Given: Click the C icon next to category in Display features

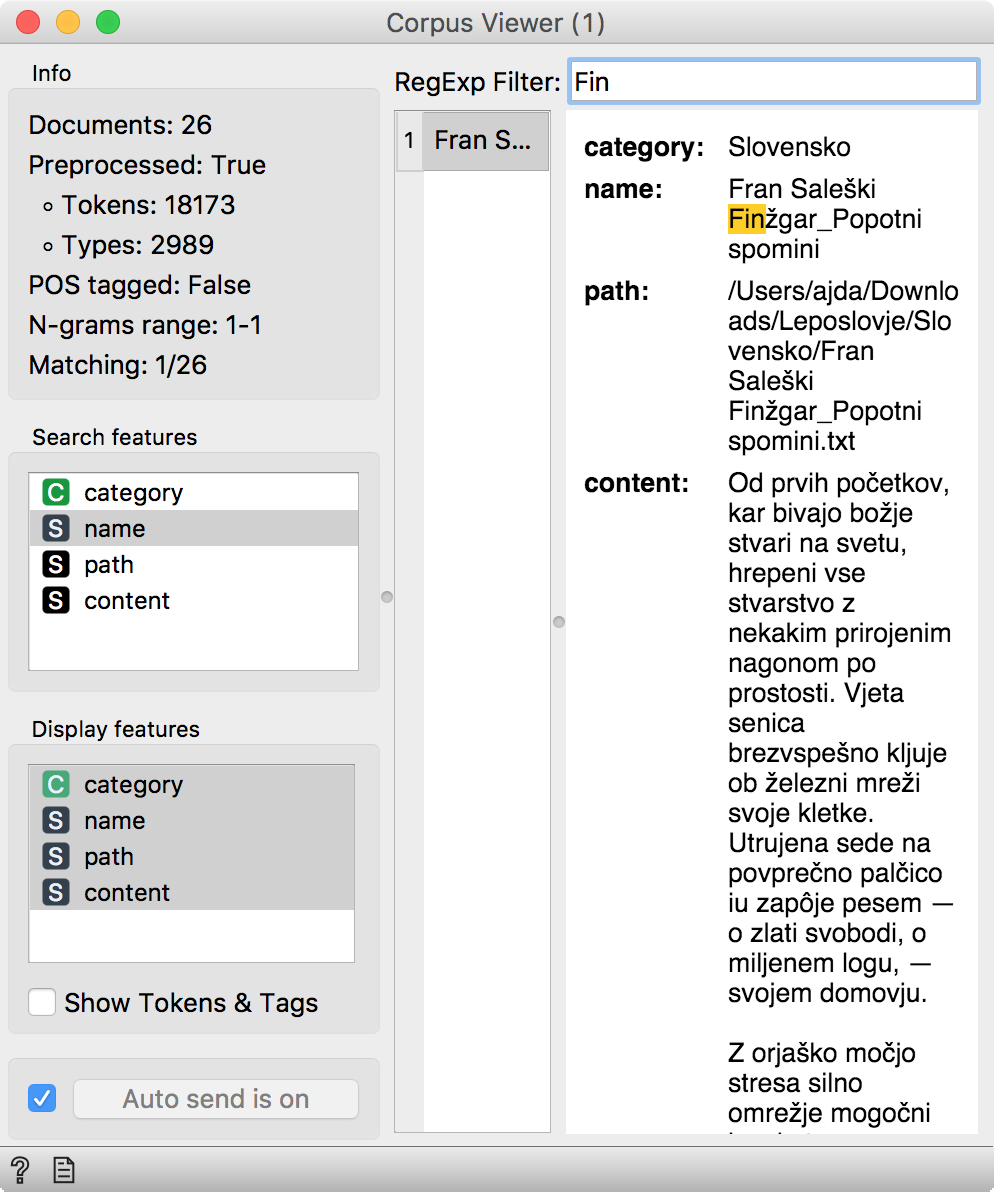Looking at the screenshot, I should [x=56, y=785].
